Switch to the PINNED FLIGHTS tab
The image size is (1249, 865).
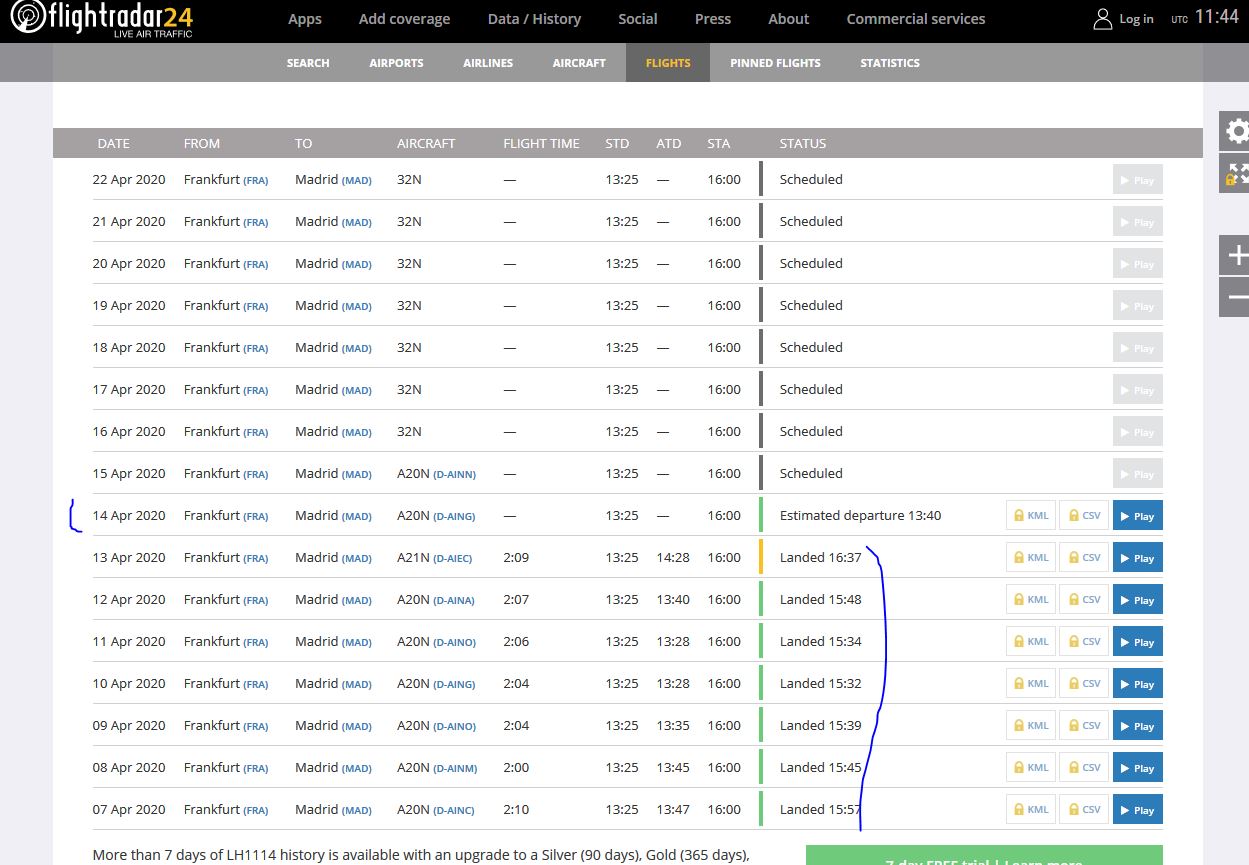775,63
